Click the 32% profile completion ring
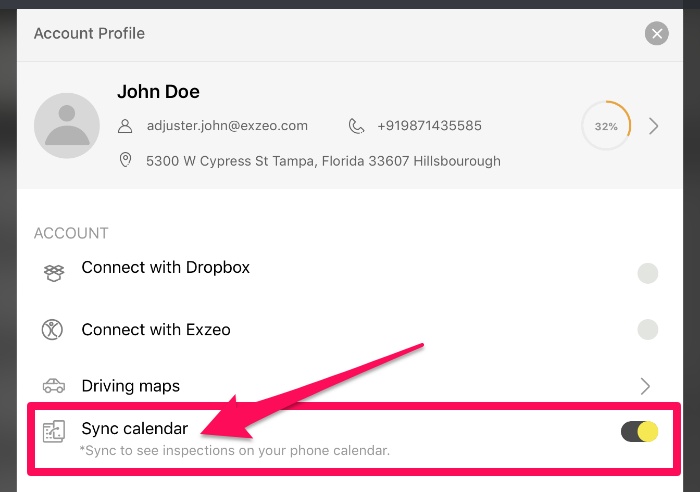 click(606, 126)
